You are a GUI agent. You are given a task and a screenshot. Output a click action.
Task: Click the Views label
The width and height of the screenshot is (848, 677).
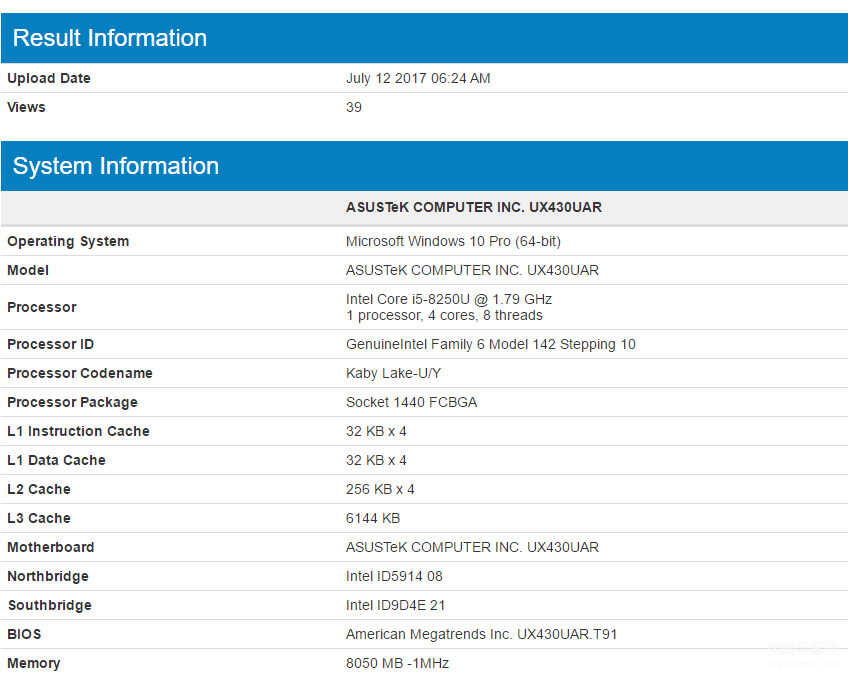point(26,107)
